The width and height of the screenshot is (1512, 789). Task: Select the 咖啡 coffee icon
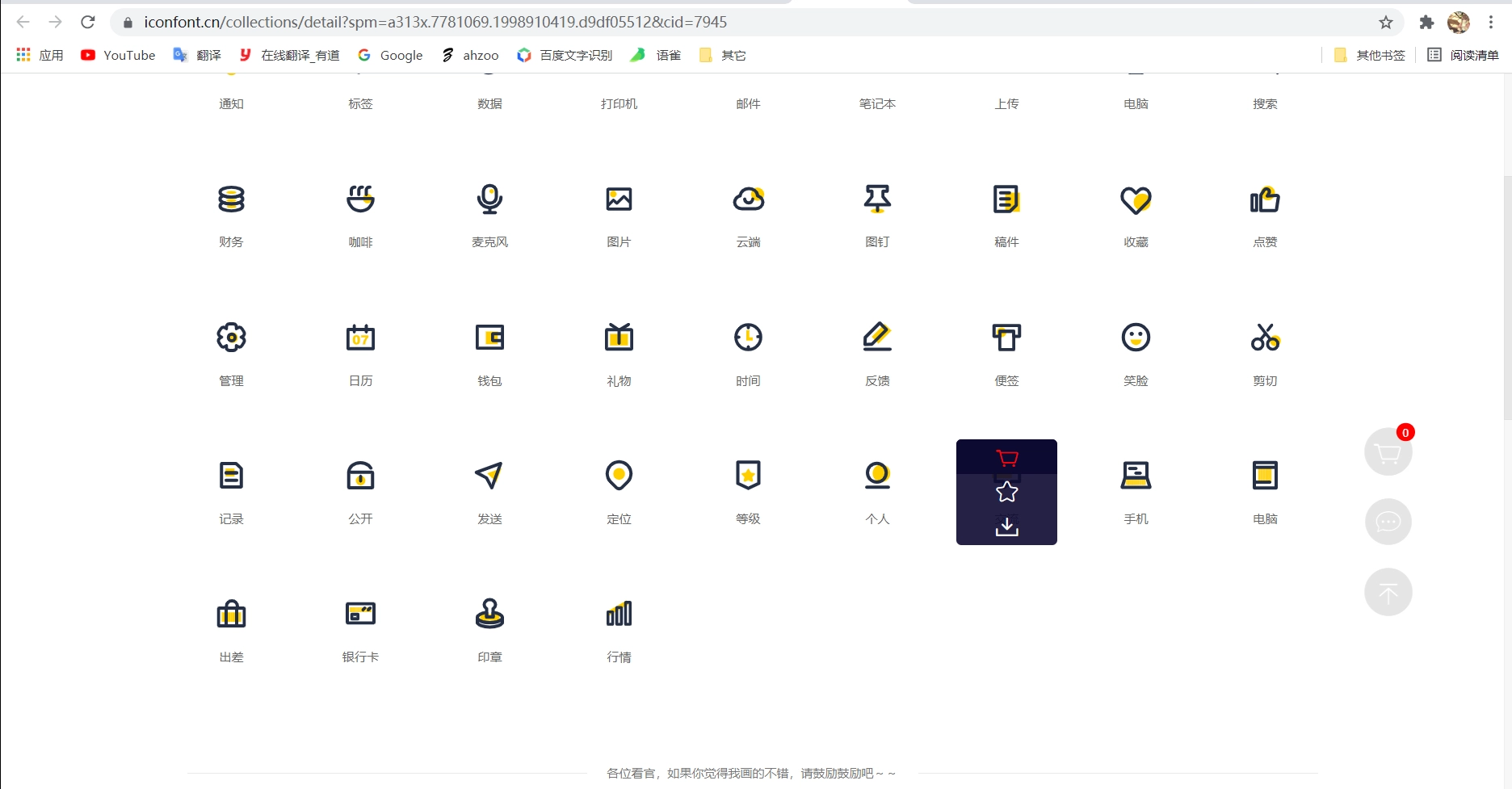[x=360, y=199]
